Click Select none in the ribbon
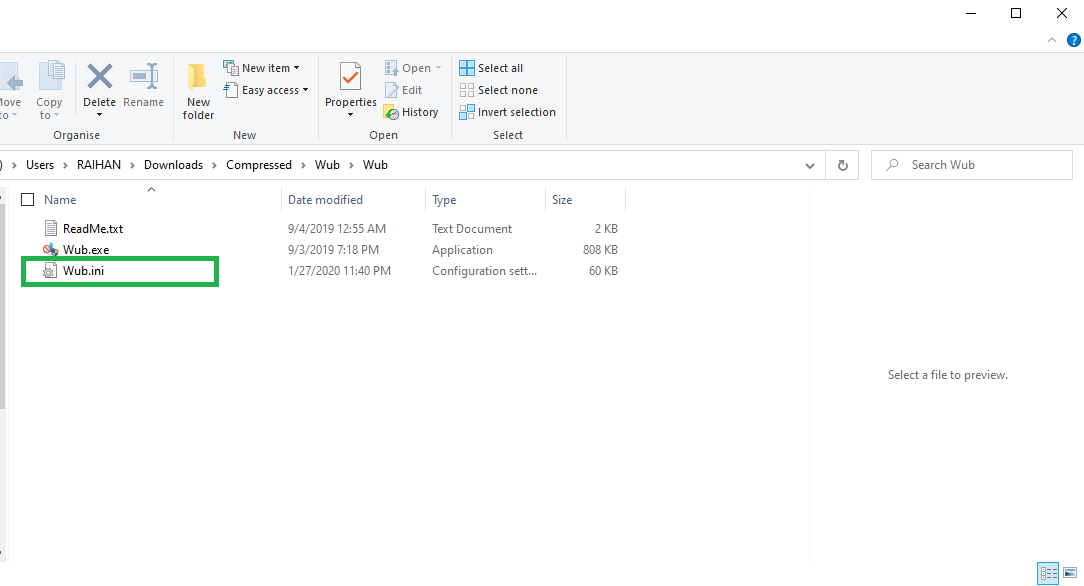 tap(498, 90)
